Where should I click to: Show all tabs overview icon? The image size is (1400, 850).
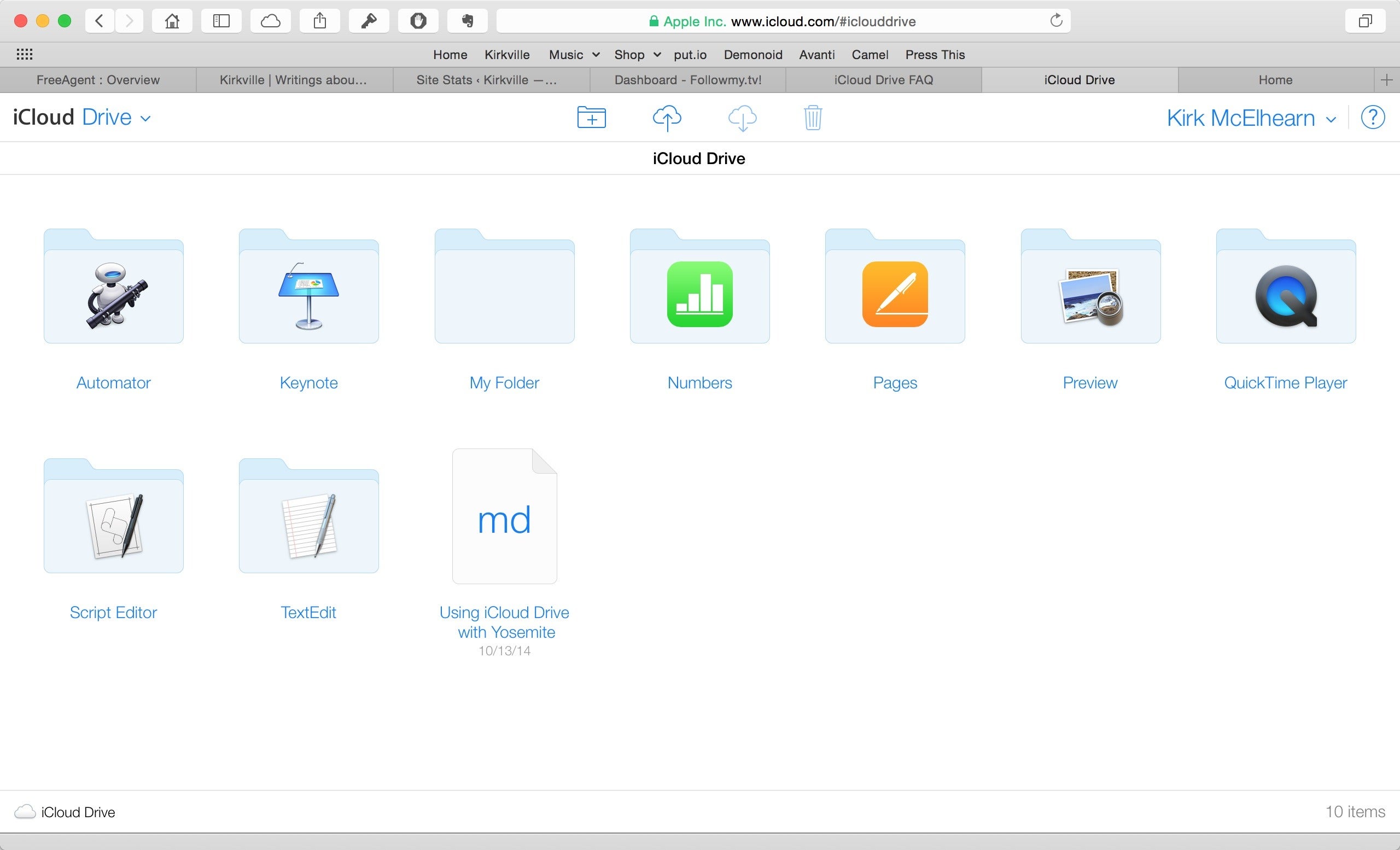tap(1365, 21)
